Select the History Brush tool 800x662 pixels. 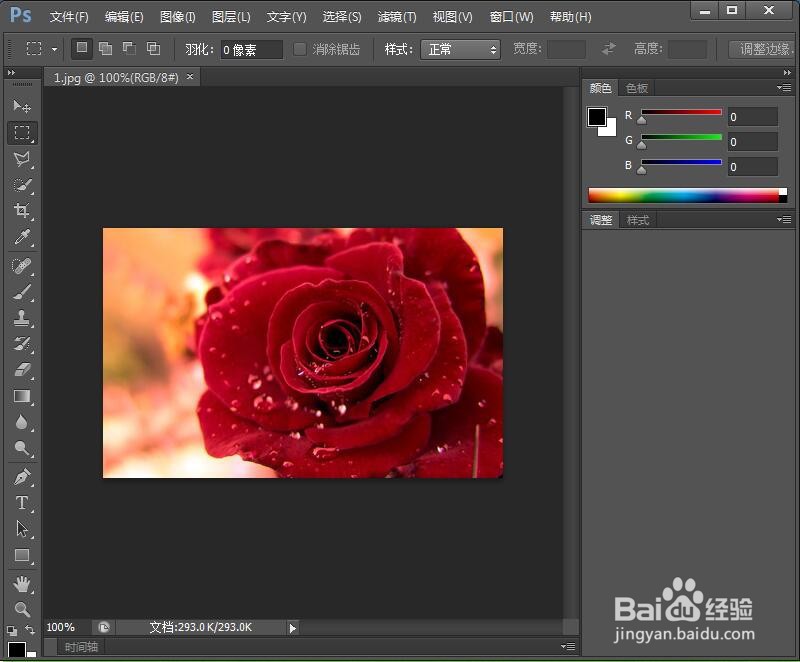click(x=21, y=344)
